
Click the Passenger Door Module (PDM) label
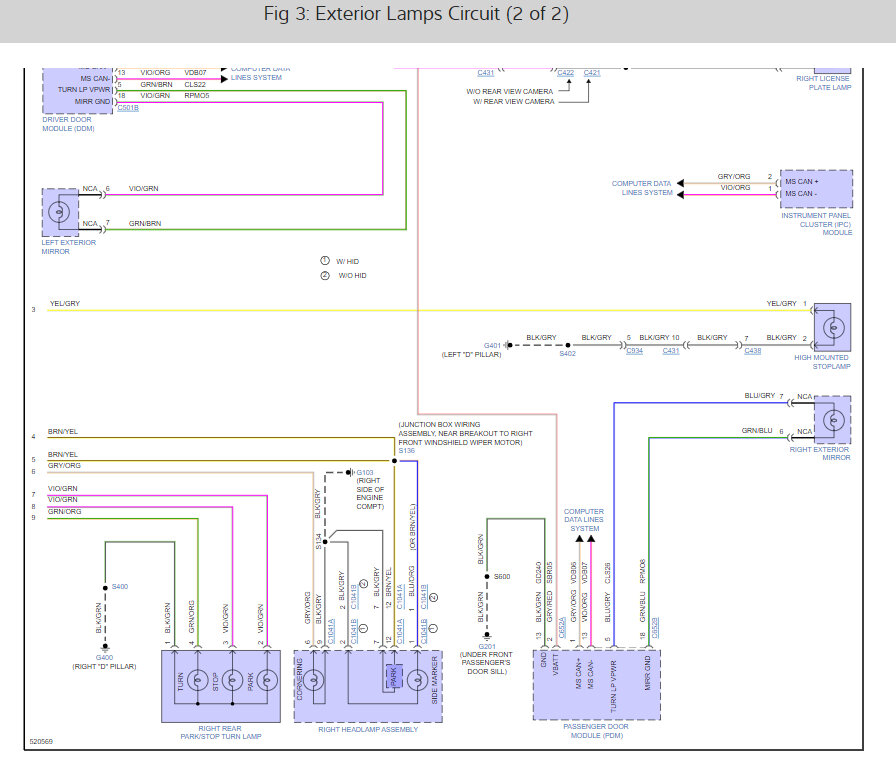596,735
